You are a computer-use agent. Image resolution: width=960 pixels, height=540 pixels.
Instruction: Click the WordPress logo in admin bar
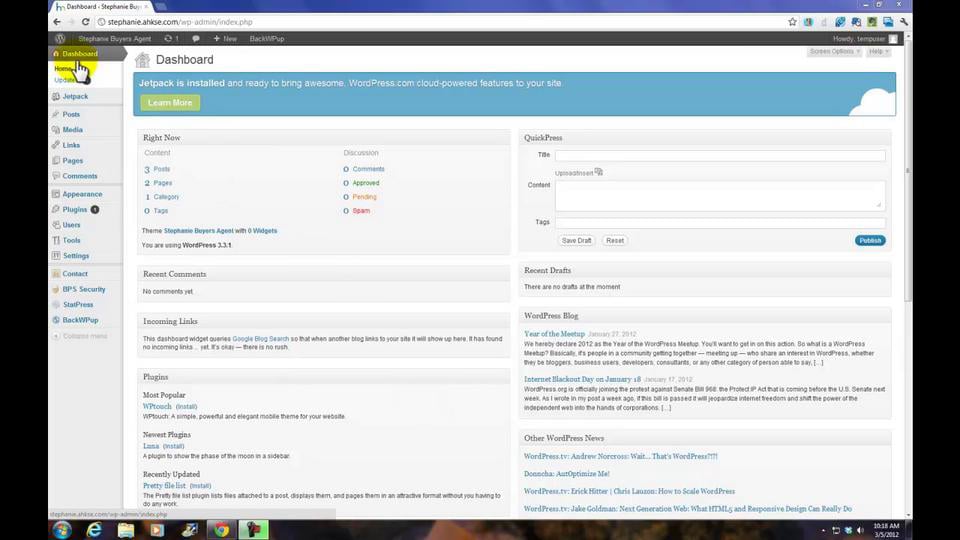tap(59, 39)
